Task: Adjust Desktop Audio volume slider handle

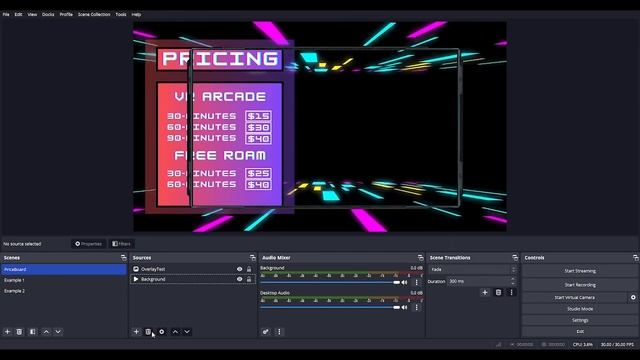Action: pyautogui.click(x=396, y=307)
